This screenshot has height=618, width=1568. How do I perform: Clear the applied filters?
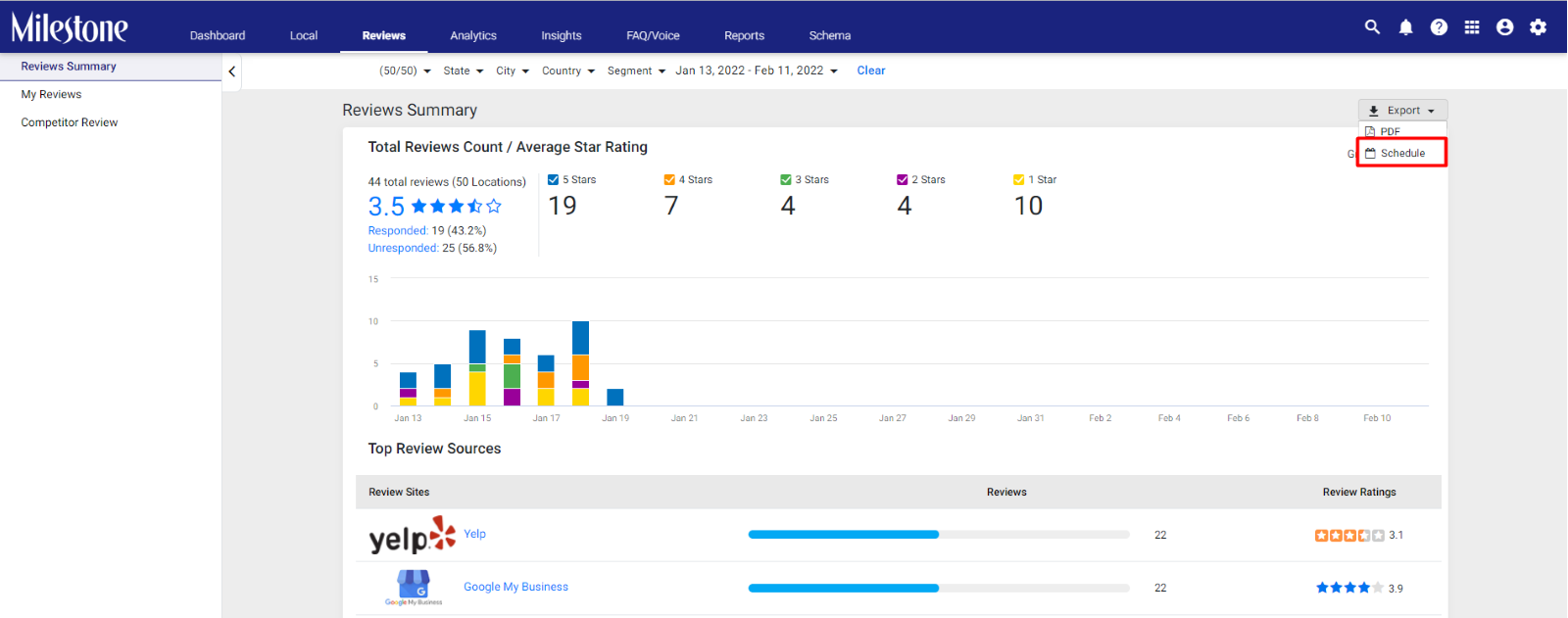point(871,71)
